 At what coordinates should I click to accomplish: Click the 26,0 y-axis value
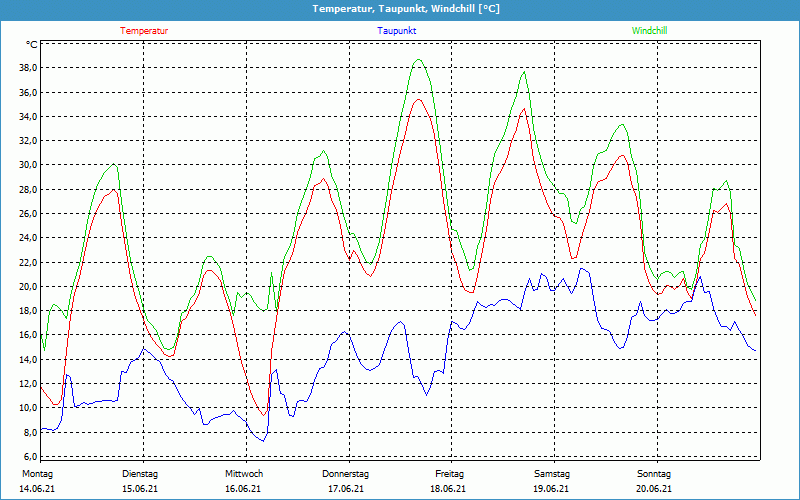28,213
